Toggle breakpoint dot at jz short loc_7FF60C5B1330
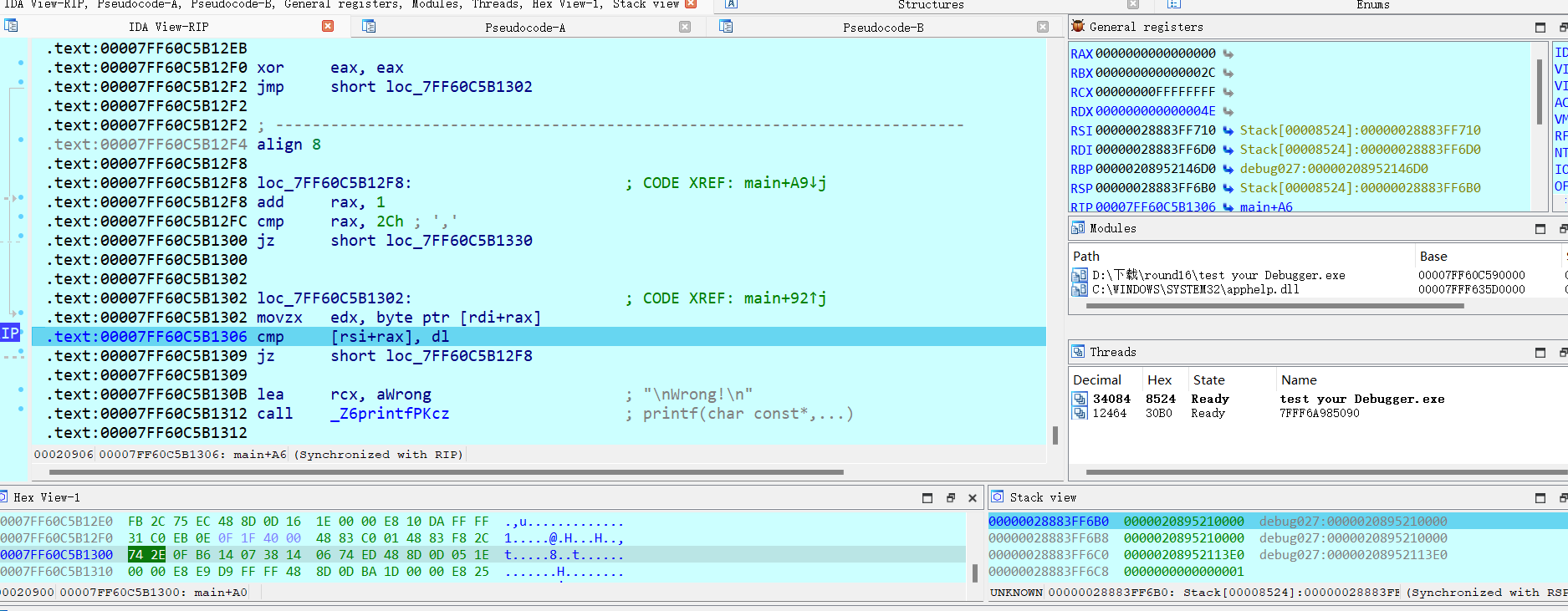This screenshot has height=611, width=1568. (21, 237)
